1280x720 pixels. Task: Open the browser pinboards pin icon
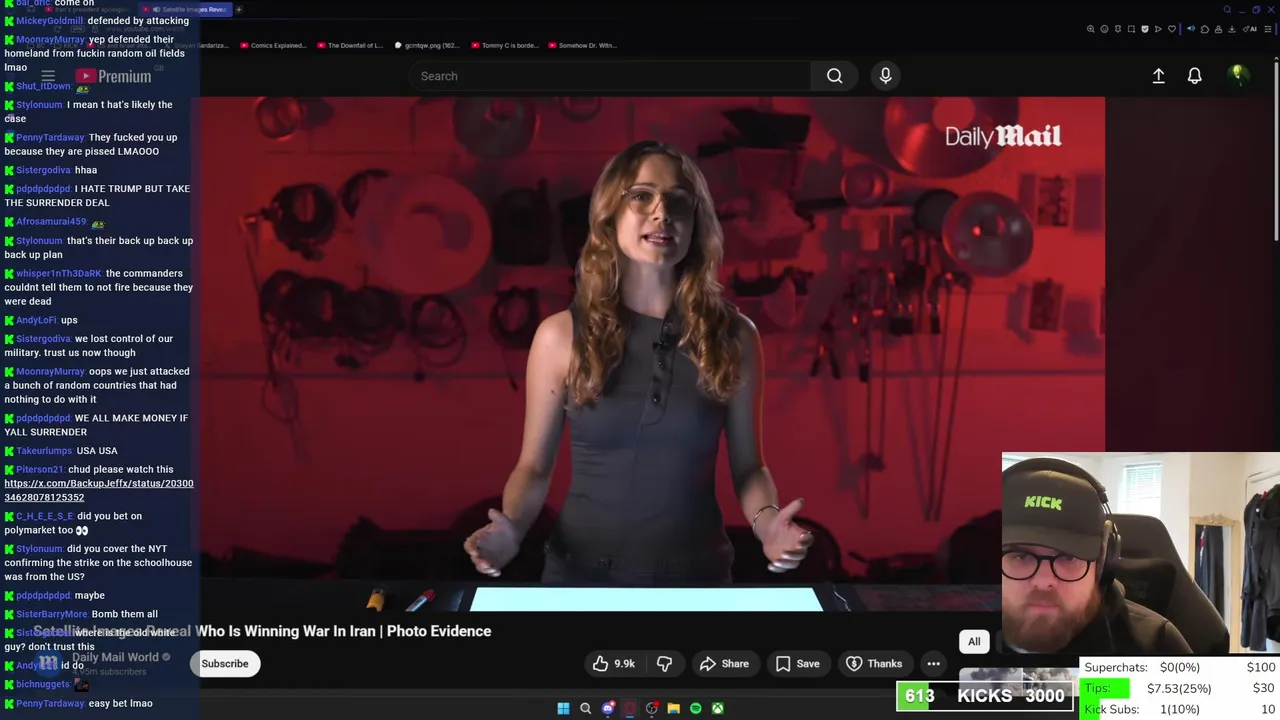coord(1118,29)
